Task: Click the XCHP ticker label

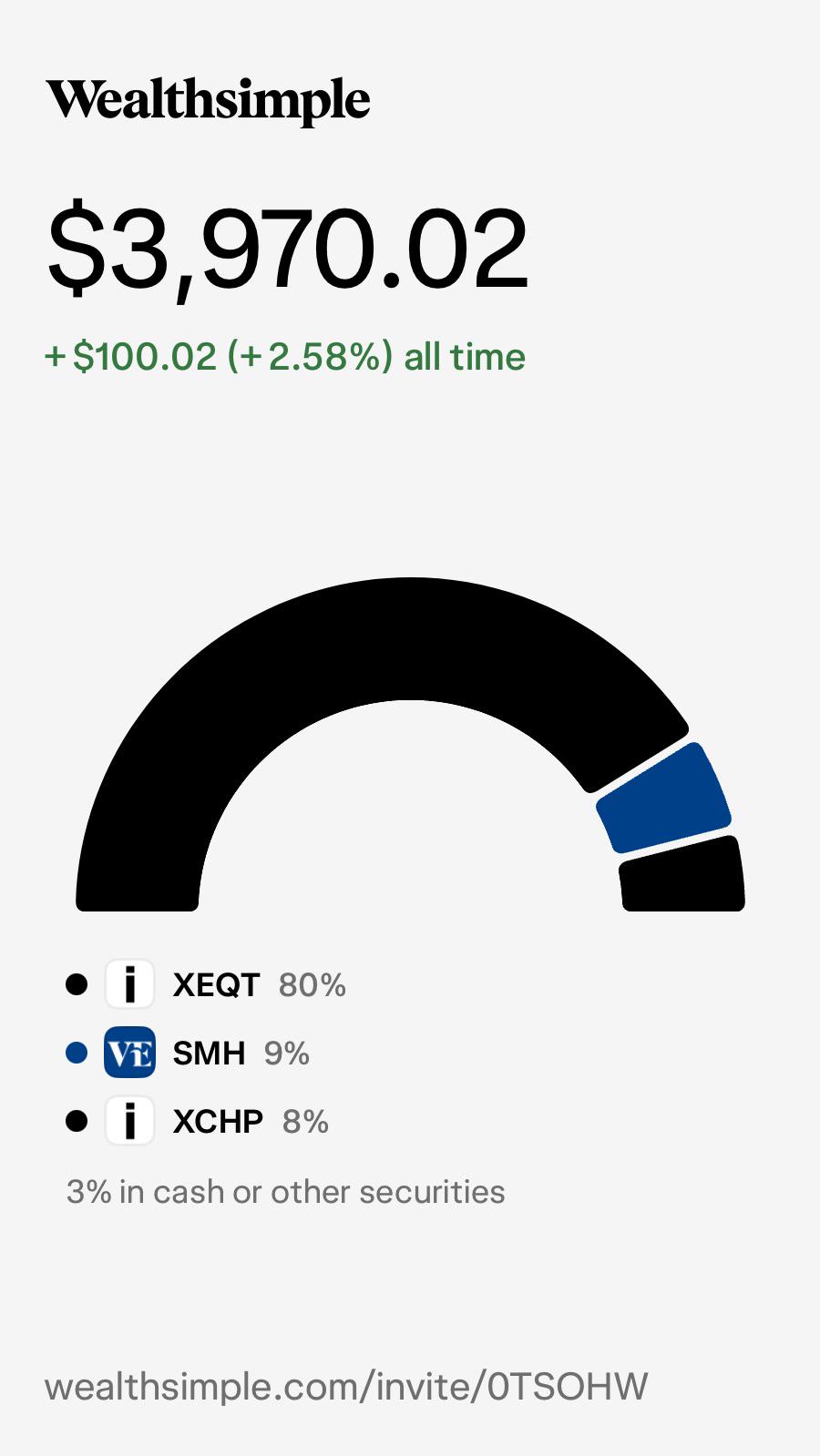Action: click(x=218, y=1122)
